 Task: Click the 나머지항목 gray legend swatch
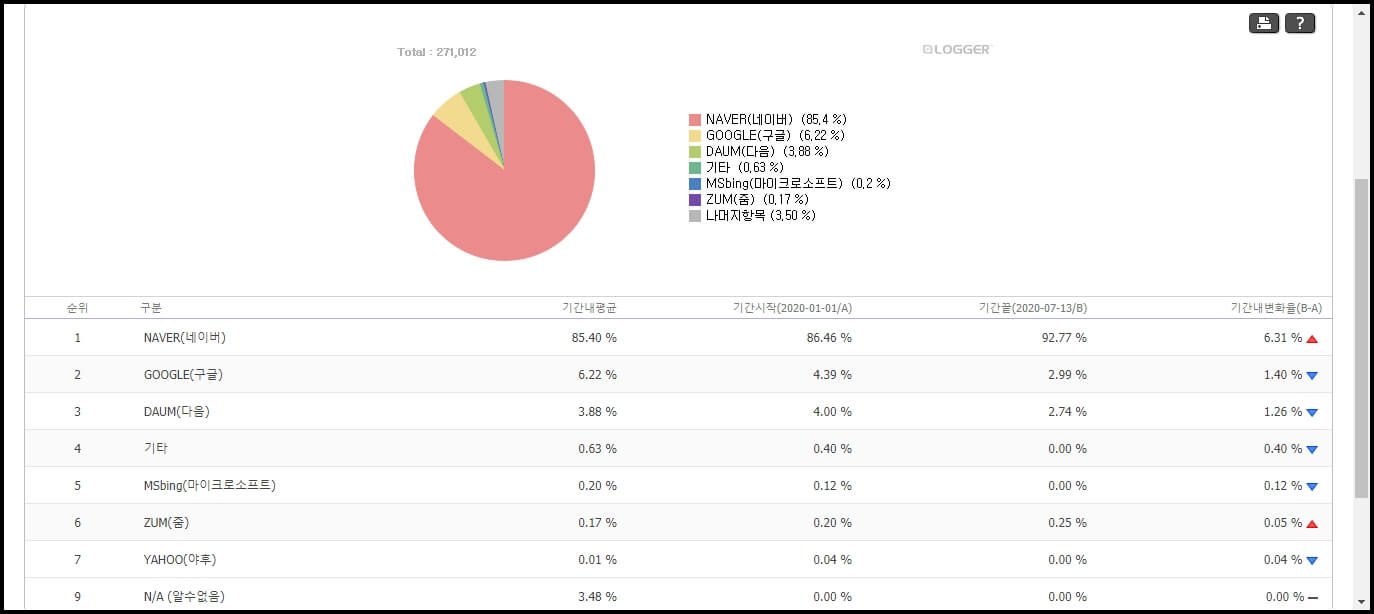coord(695,216)
